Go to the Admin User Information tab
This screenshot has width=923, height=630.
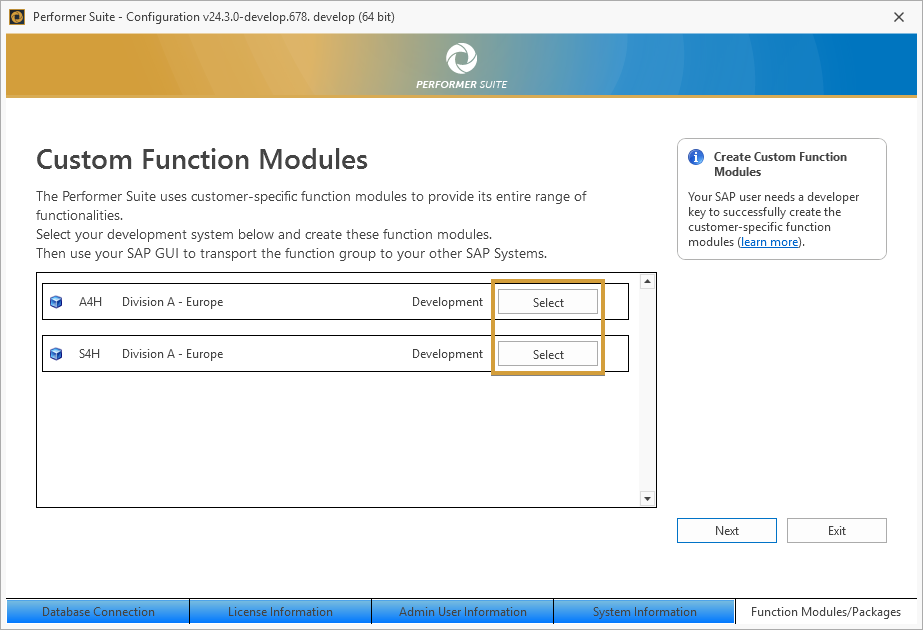tap(462, 612)
